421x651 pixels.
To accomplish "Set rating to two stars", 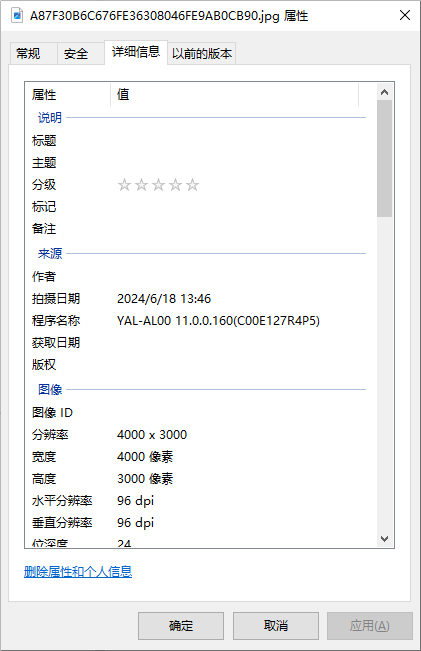I will coord(142,184).
